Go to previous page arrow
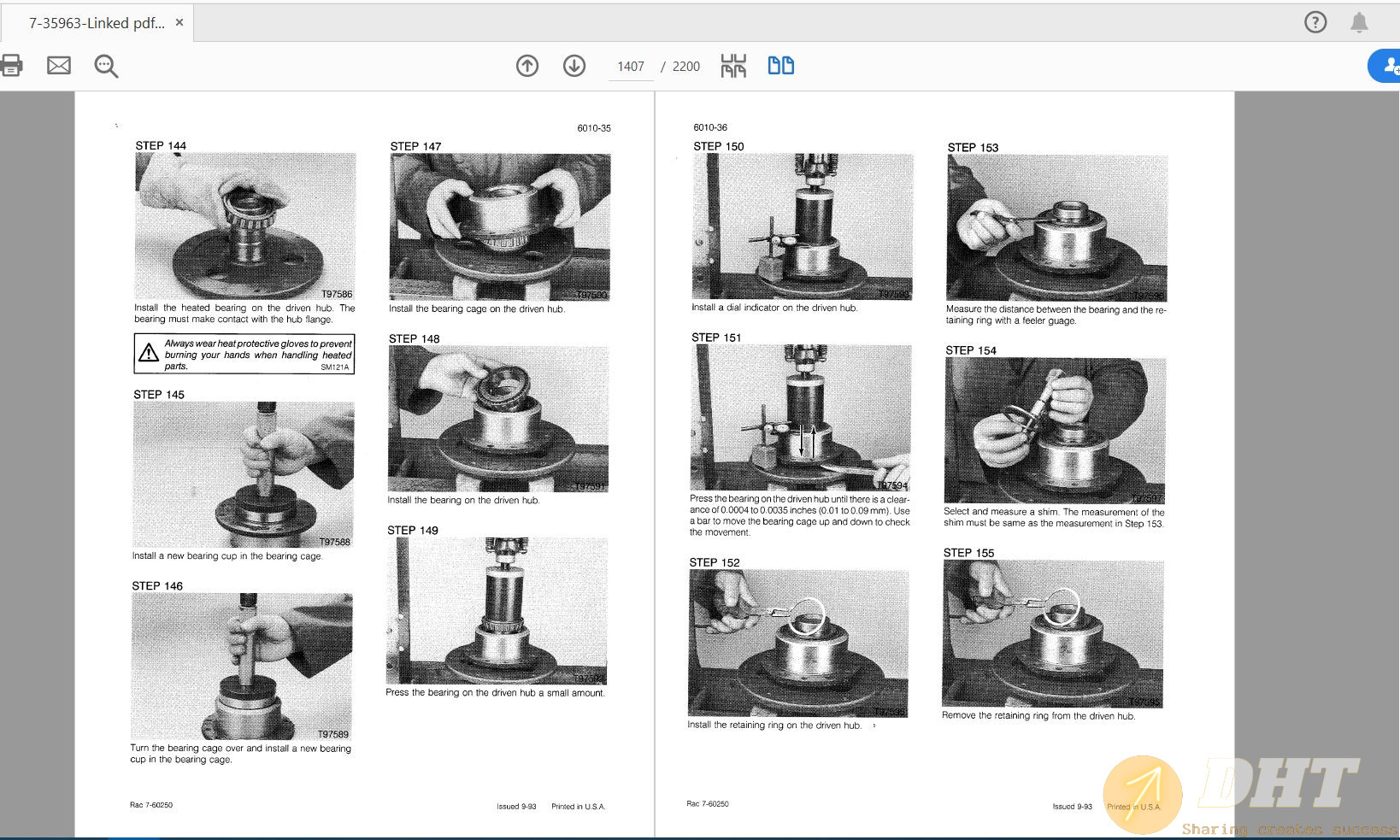This screenshot has height=840, width=1400. 527,66
